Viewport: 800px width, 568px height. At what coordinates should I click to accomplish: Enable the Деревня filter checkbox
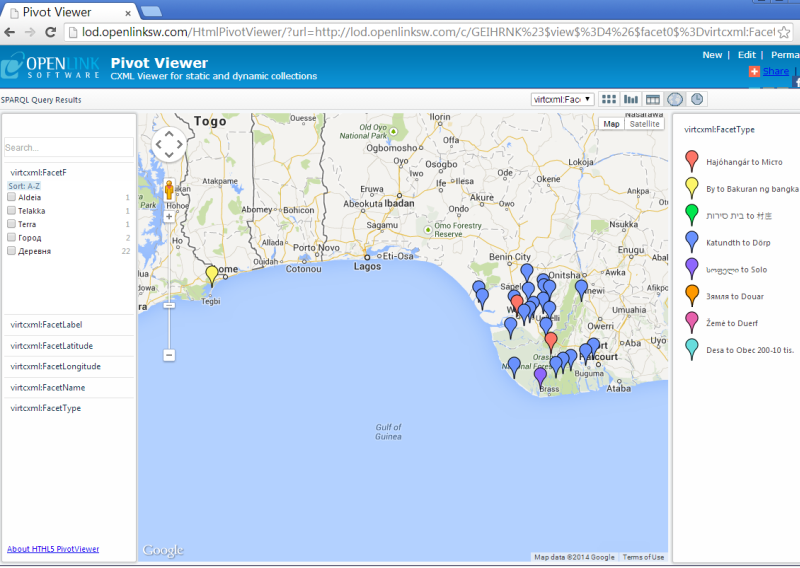pyautogui.click(x=11, y=251)
